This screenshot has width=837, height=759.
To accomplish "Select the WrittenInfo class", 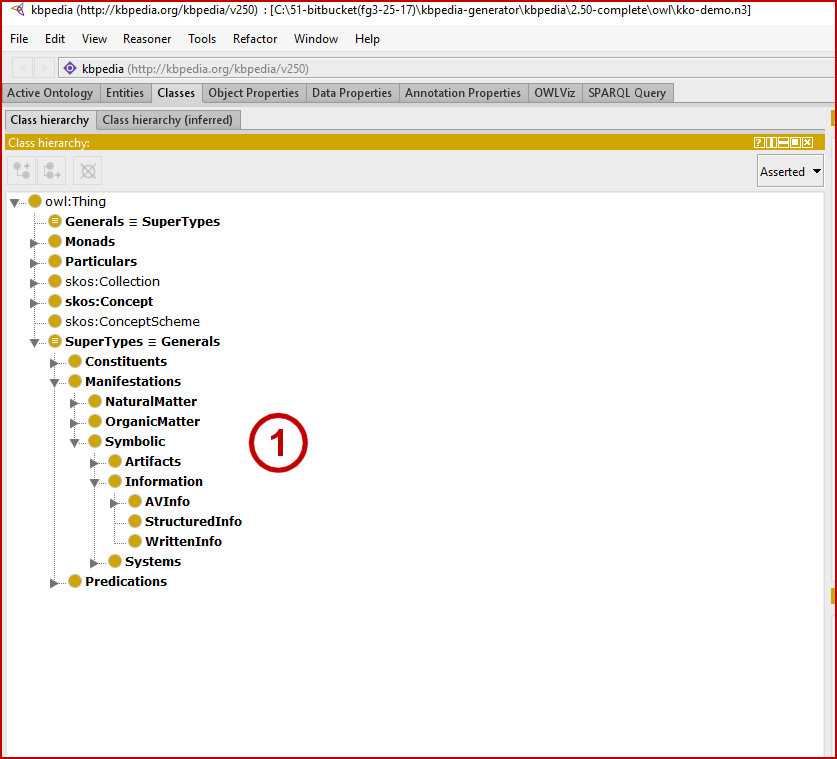I will click(183, 541).
